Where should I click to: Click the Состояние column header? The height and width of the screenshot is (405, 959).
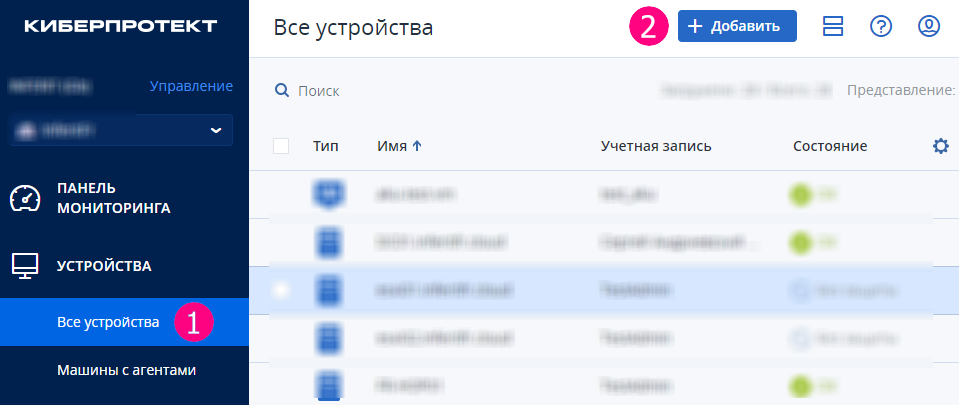click(830, 146)
